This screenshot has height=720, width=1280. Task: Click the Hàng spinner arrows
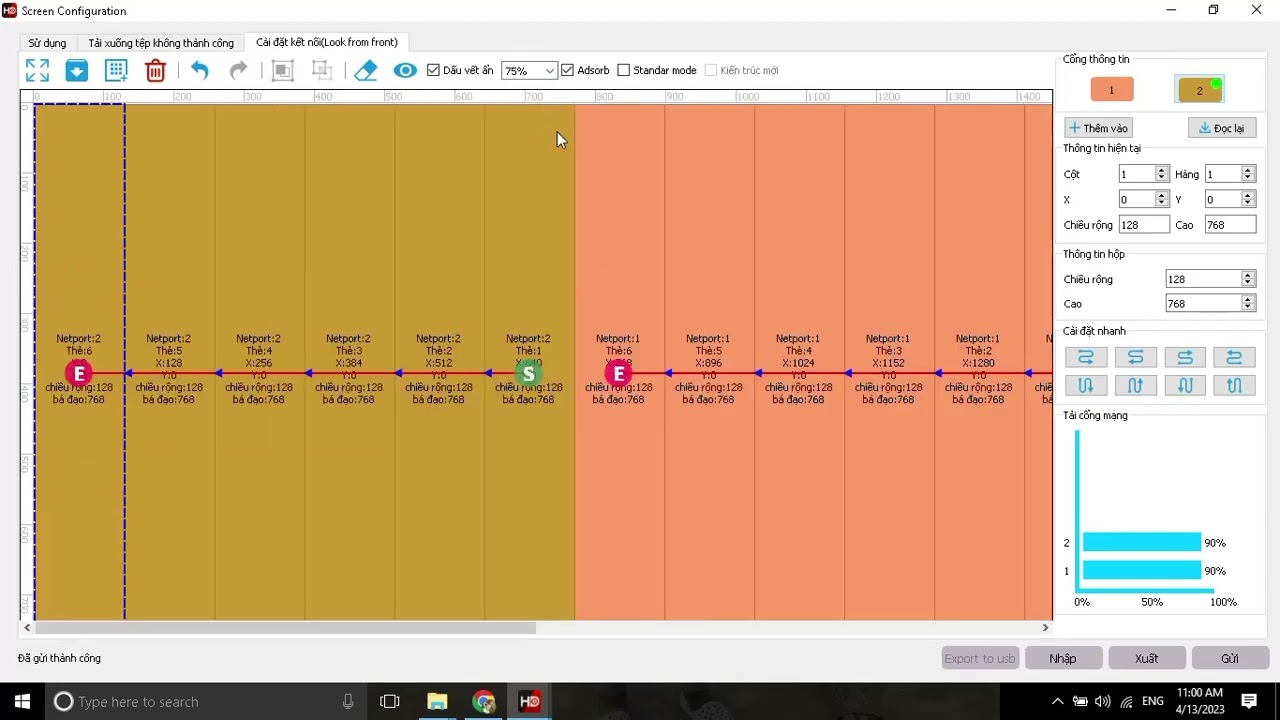click(x=1247, y=174)
